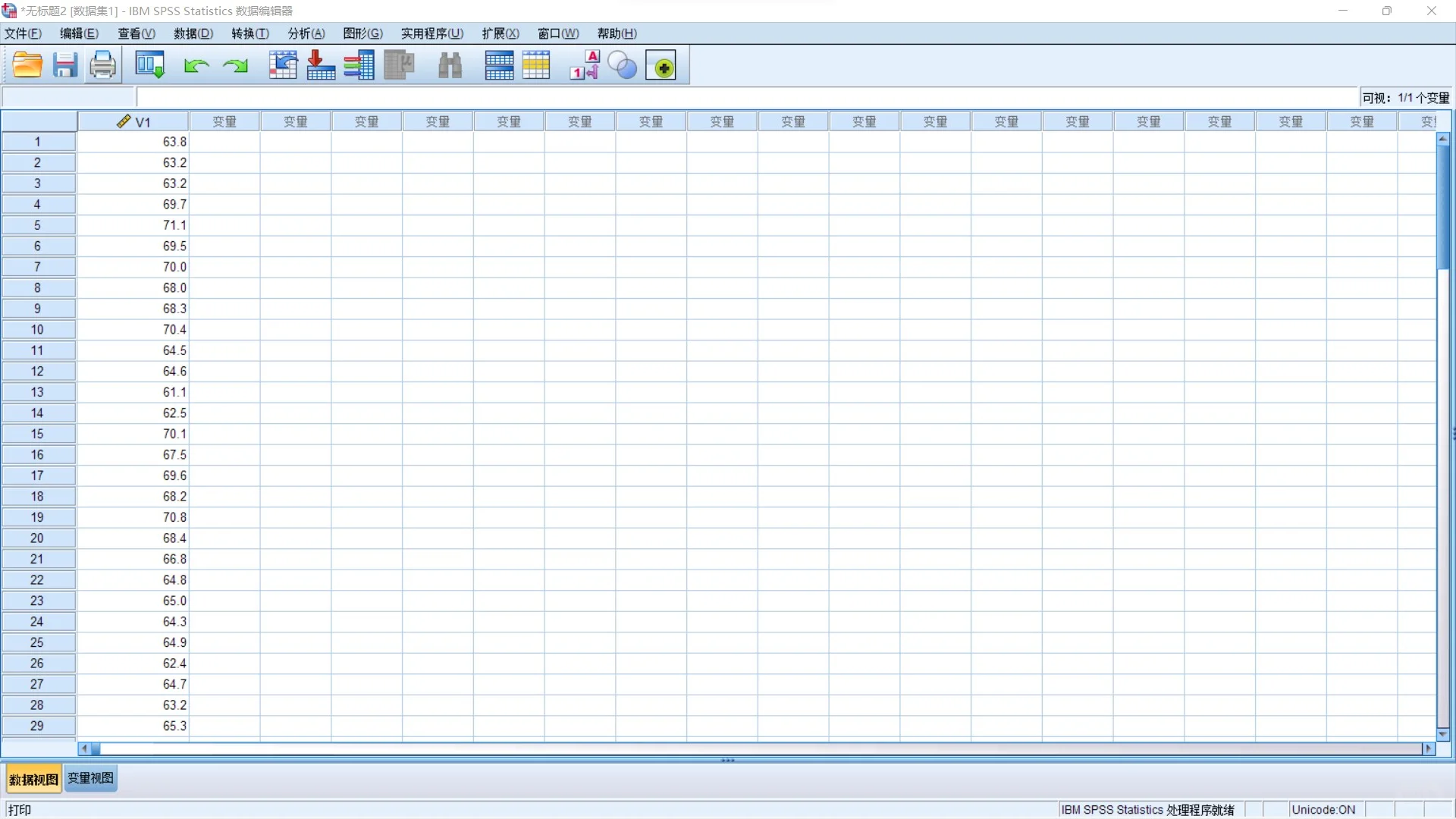
Task: Click the Find binoculars icon
Action: (450, 66)
